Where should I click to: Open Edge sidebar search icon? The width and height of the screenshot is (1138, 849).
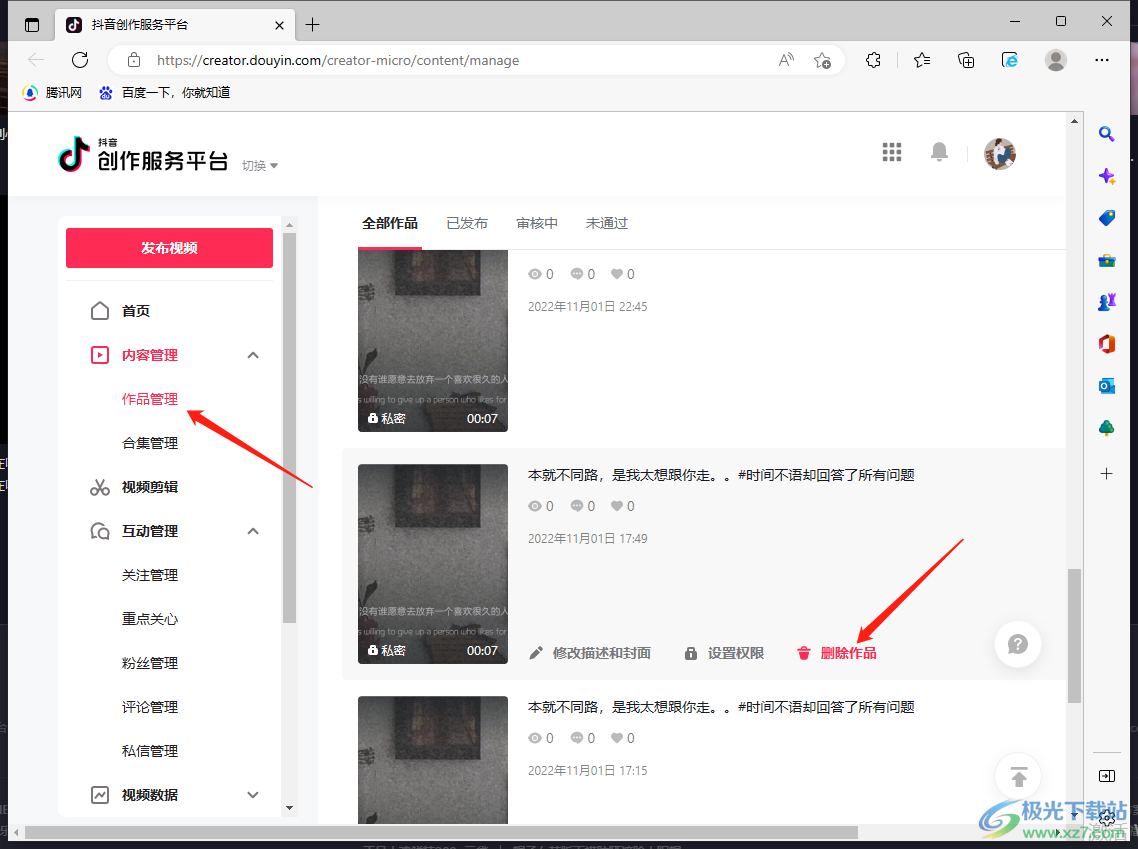1106,134
